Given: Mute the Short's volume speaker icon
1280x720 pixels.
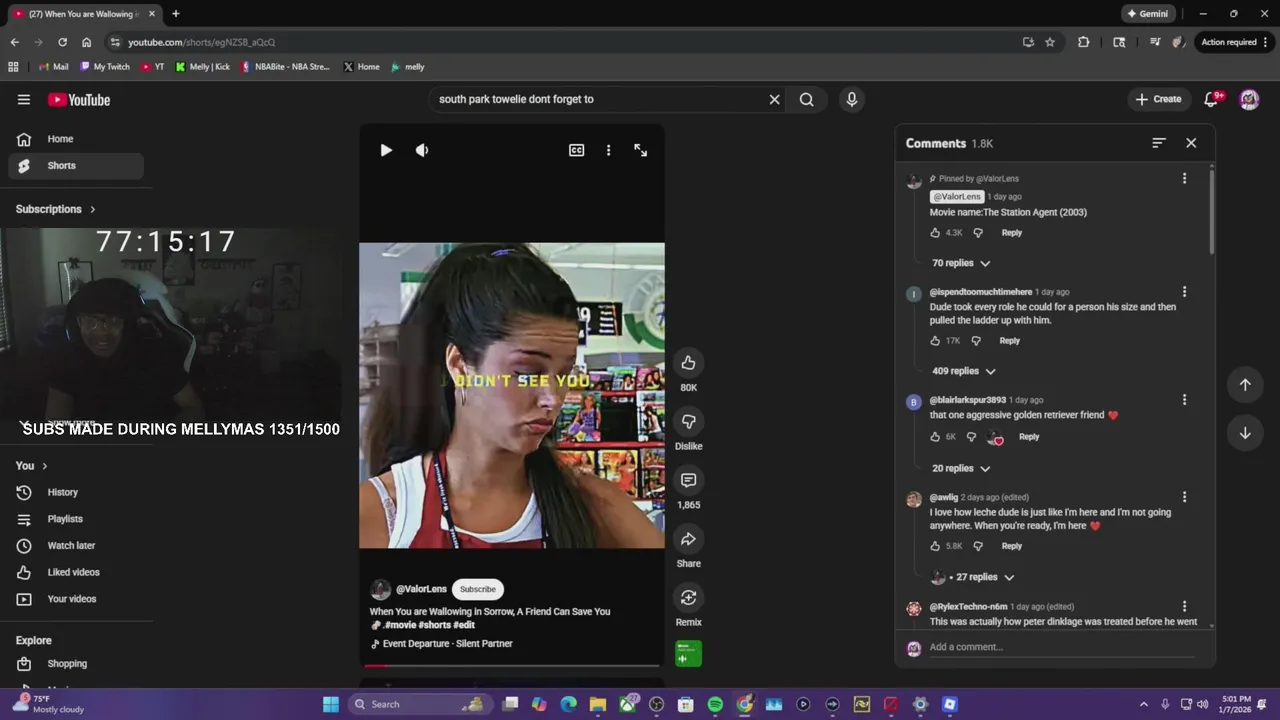Looking at the screenshot, I should (422, 150).
